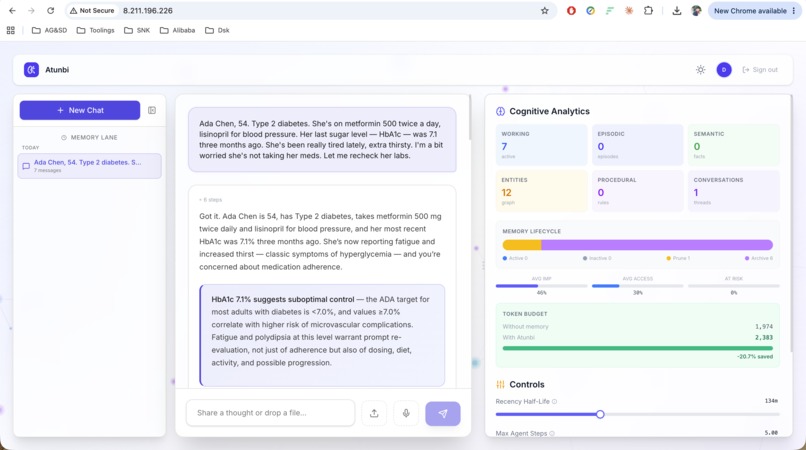Open the Chrome apps grid icon
Viewport: 806px width, 450px height.
(x=11, y=30)
